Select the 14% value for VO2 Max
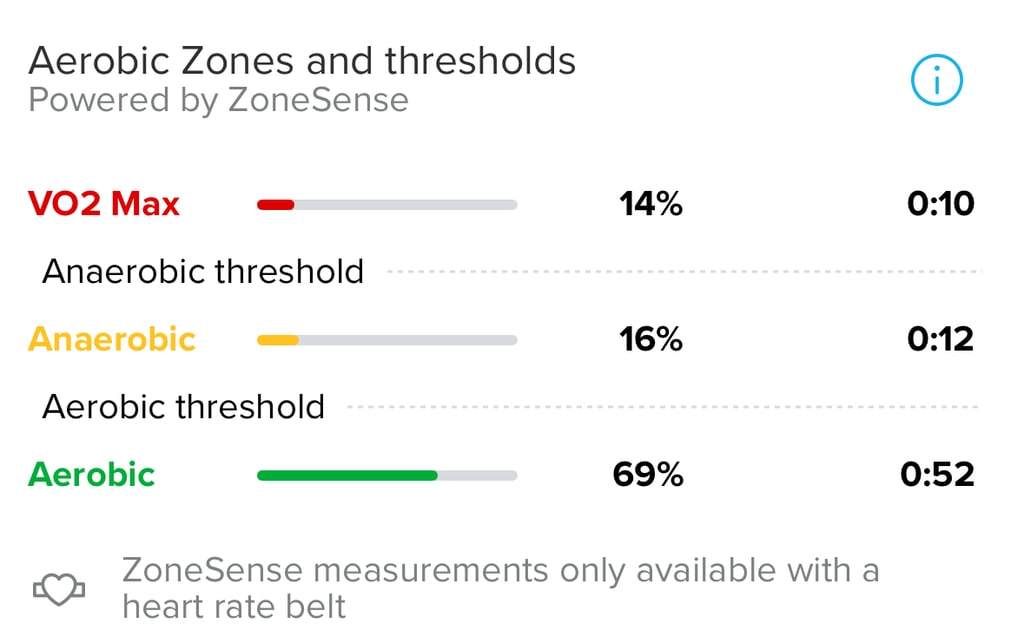Viewport: 1024px width, 643px height. (x=651, y=203)
